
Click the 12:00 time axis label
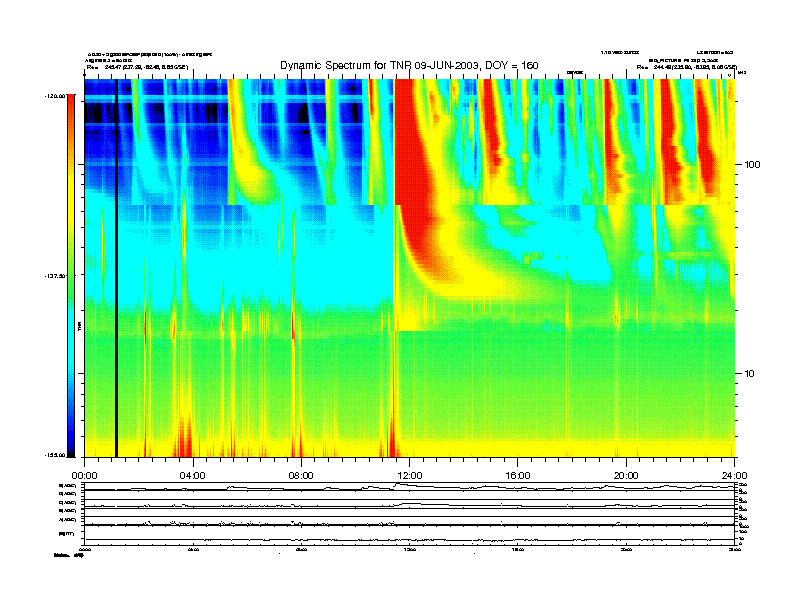(410, 476)
